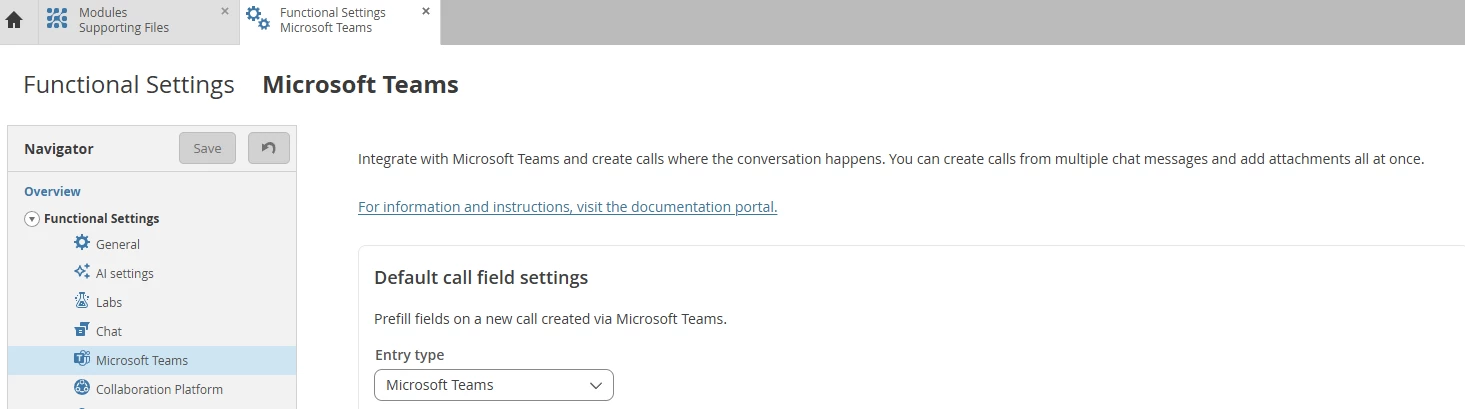Image resolution: width=1465 pixels, height=409 pixels.
Task: Click the Functional Settings gears tab icon
Action: (258, 18)
